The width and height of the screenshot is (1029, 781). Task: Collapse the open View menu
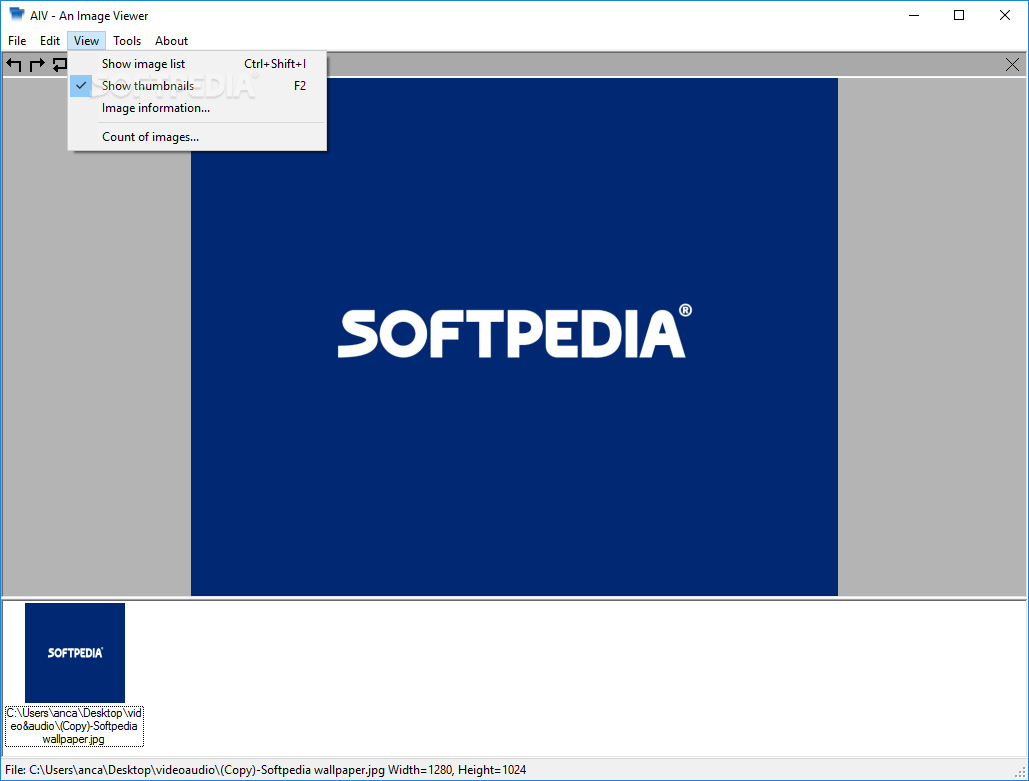(x=86, y=41)
